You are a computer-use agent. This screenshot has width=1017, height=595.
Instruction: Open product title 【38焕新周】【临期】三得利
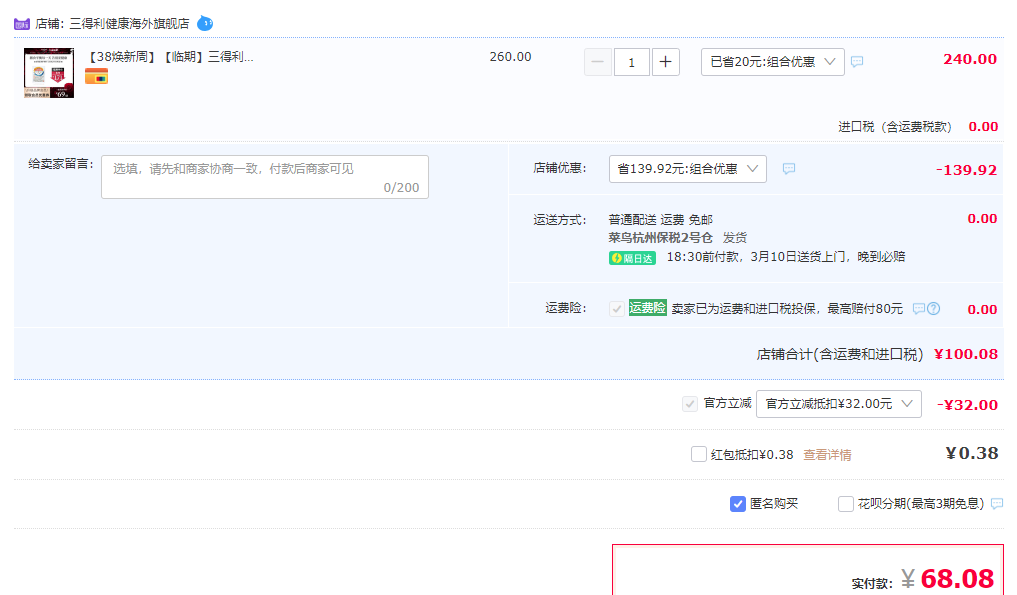click(169, 57)
